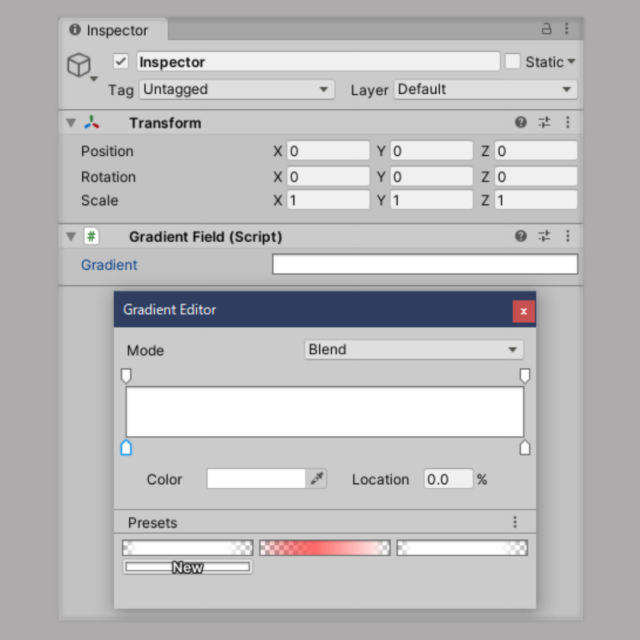Viewport: 640px width, 640px height.
Task: Pick color with the eyedropper icon
Action: click(317, 478)
